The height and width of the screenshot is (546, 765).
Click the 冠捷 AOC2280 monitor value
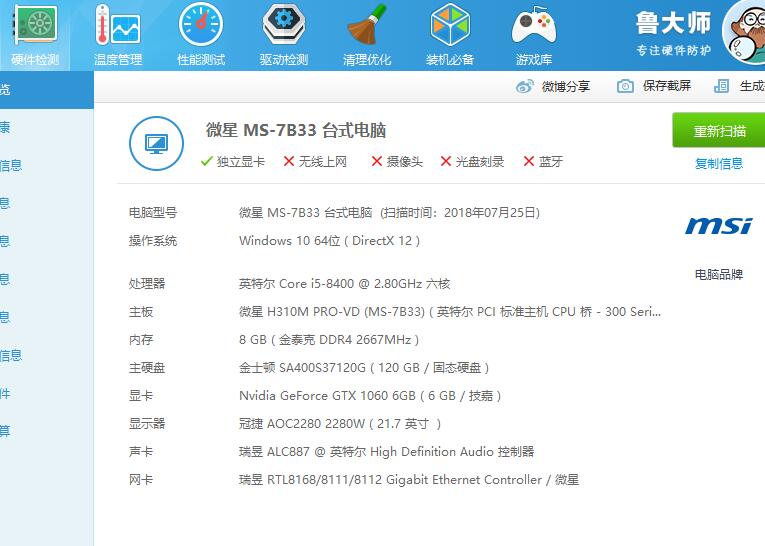[x=340, y=424]
